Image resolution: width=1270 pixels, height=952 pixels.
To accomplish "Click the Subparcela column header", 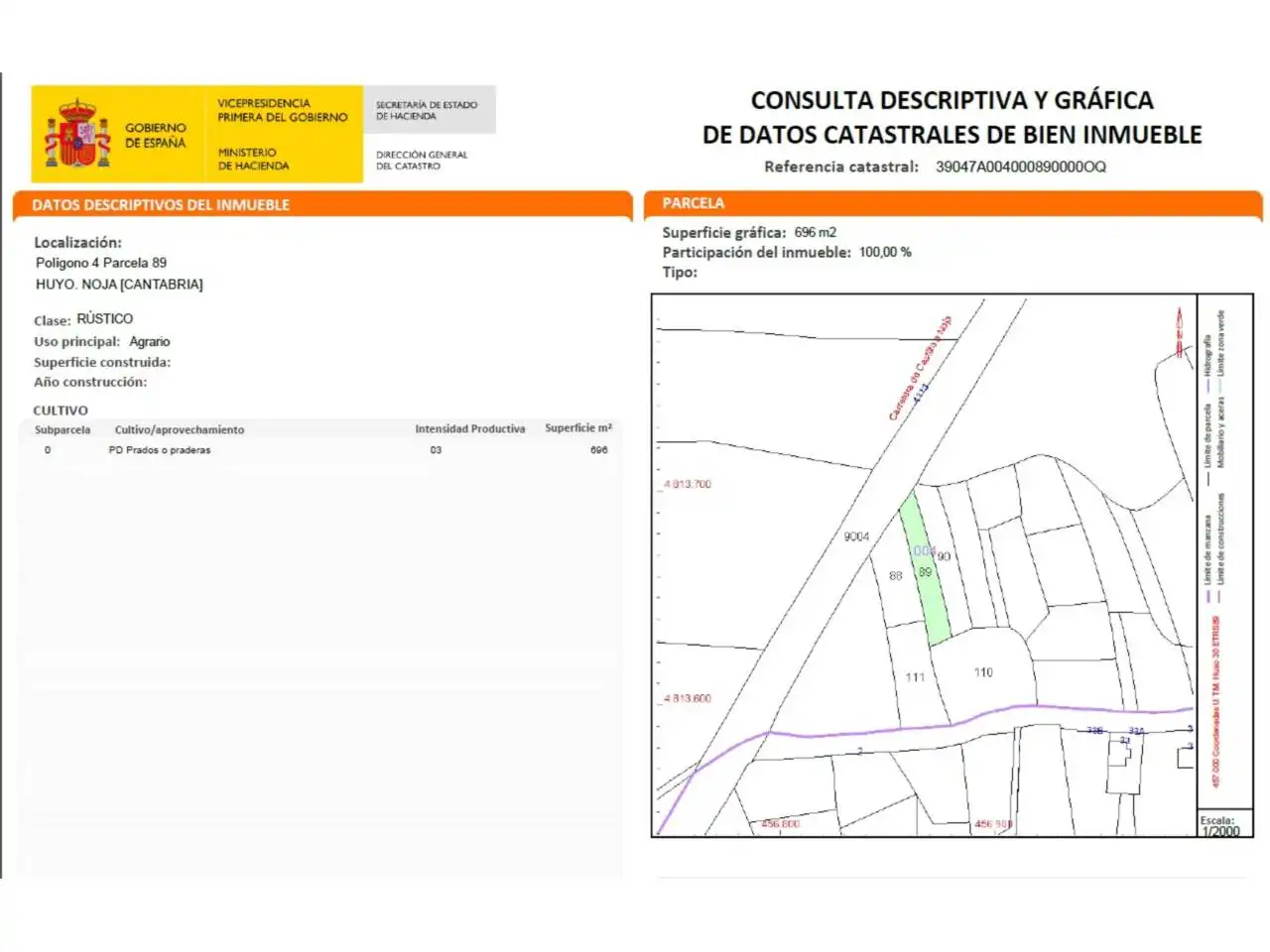I will pyautogui.click(x=63, y=430).
